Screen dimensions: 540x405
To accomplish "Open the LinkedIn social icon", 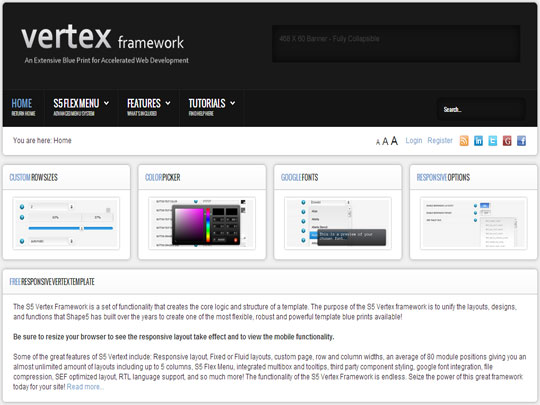I will [x=478, y=141].
